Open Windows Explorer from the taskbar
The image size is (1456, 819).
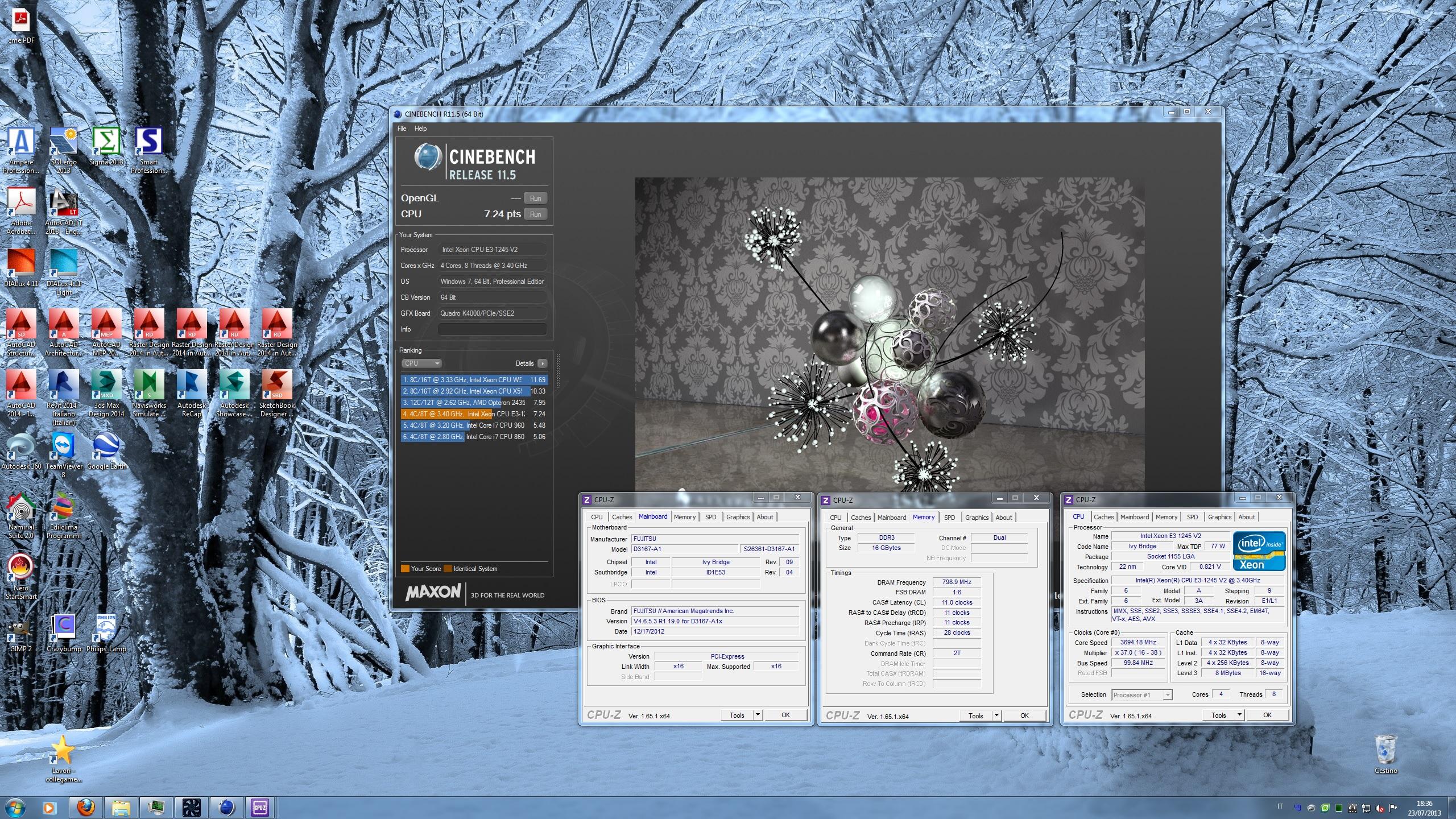[x=121, y=807]
